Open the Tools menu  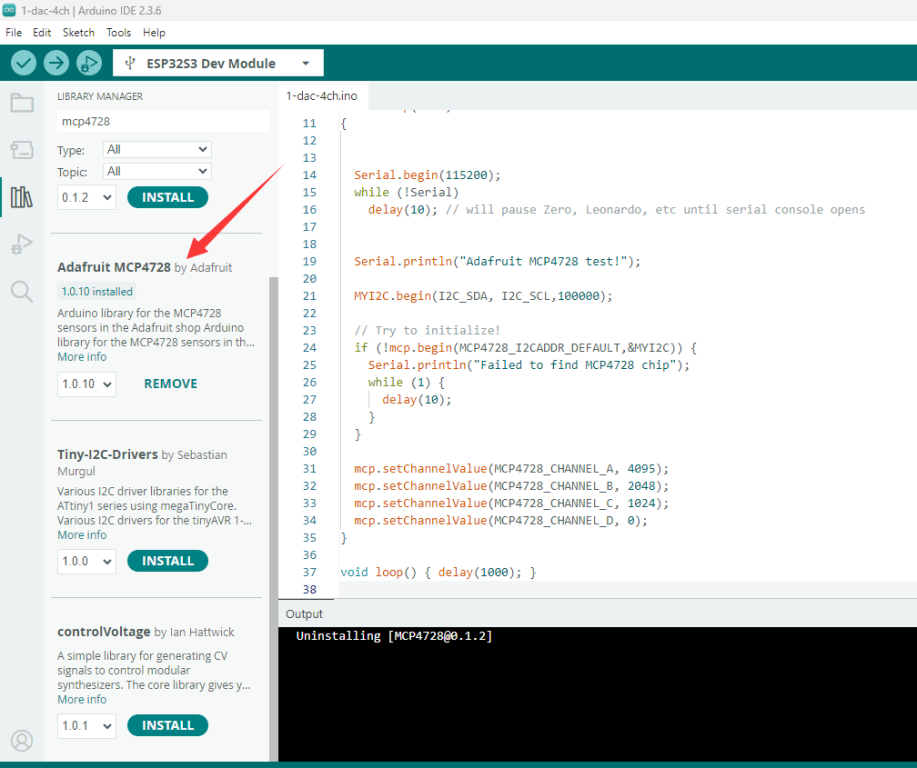click(x=119, y=33)
